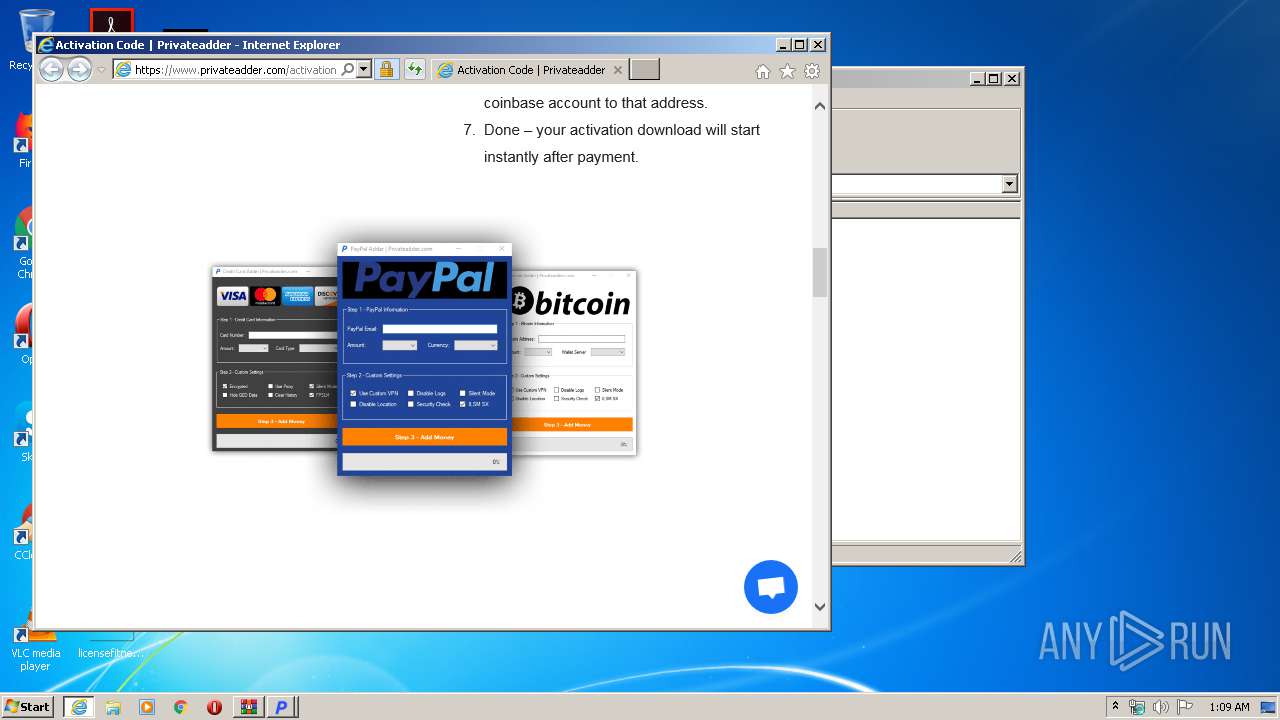Image resolution: width=1280 pixels, height=720 pixels.
Task: Toggle Use Custom VPN in PayPal Adder
Action: coord(353,393)
